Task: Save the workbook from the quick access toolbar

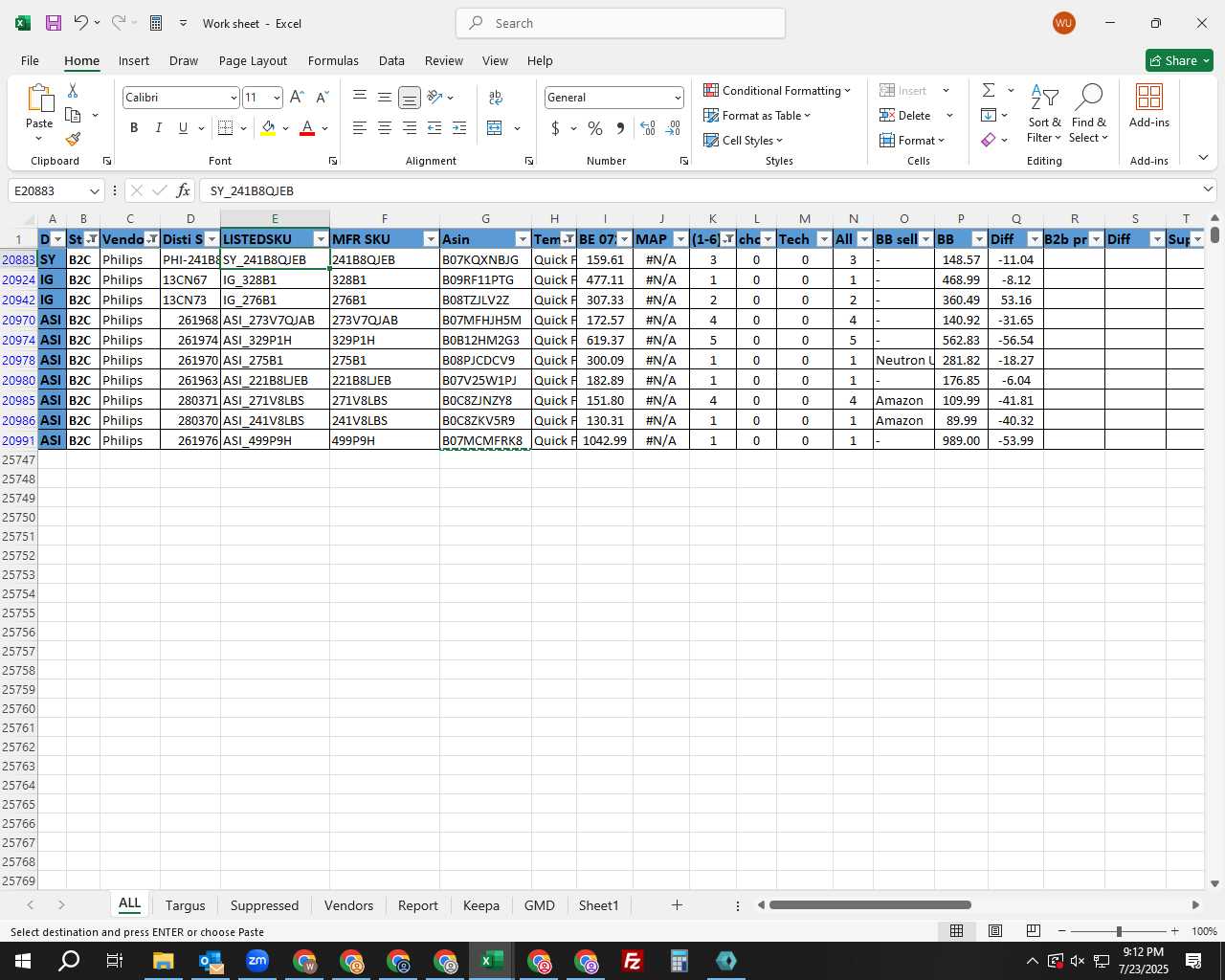Action: pyautogui.click(x=54, y=23)
